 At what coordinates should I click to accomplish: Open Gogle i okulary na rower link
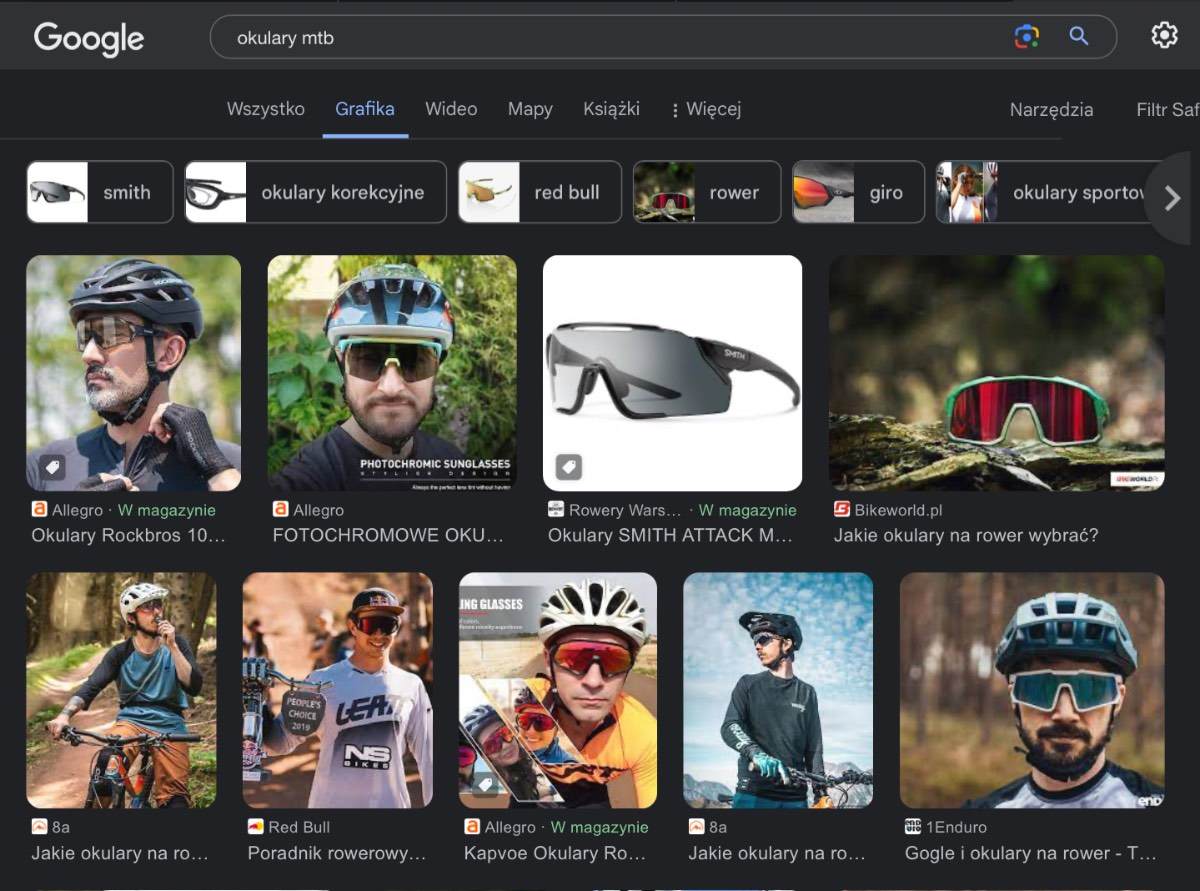click(x=1031, y=853)
